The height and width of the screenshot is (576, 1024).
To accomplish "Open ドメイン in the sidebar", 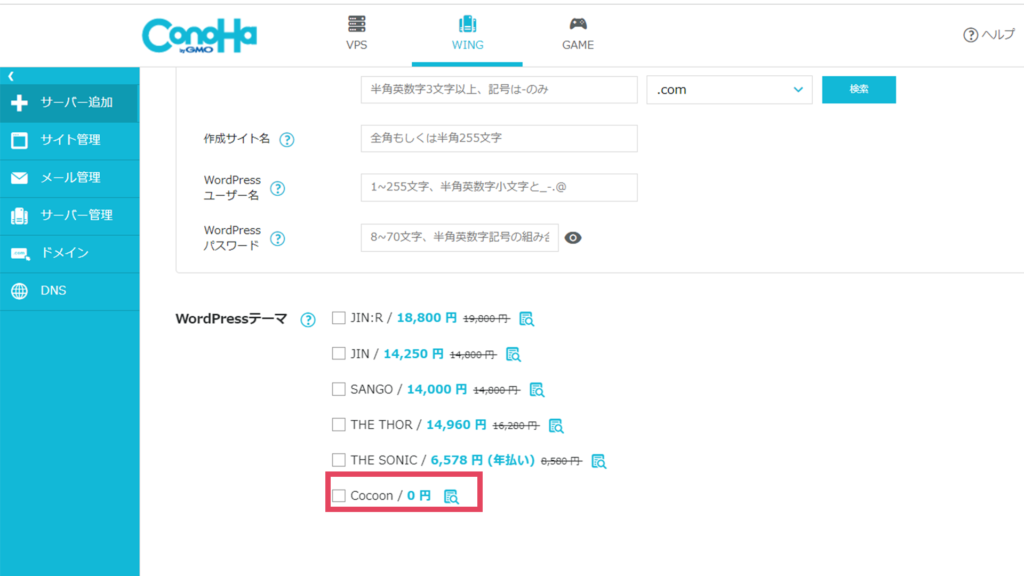I will (x=69, y=253).
